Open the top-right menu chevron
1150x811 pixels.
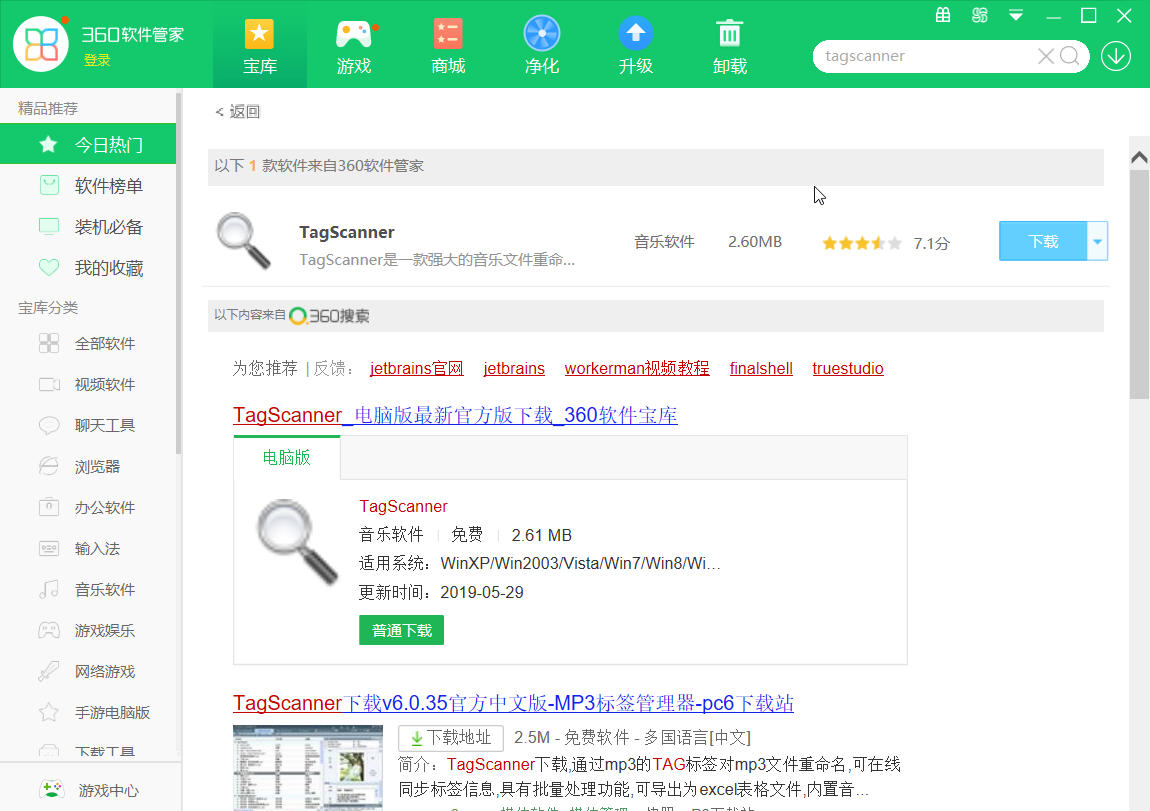[x=1014, y=16]
